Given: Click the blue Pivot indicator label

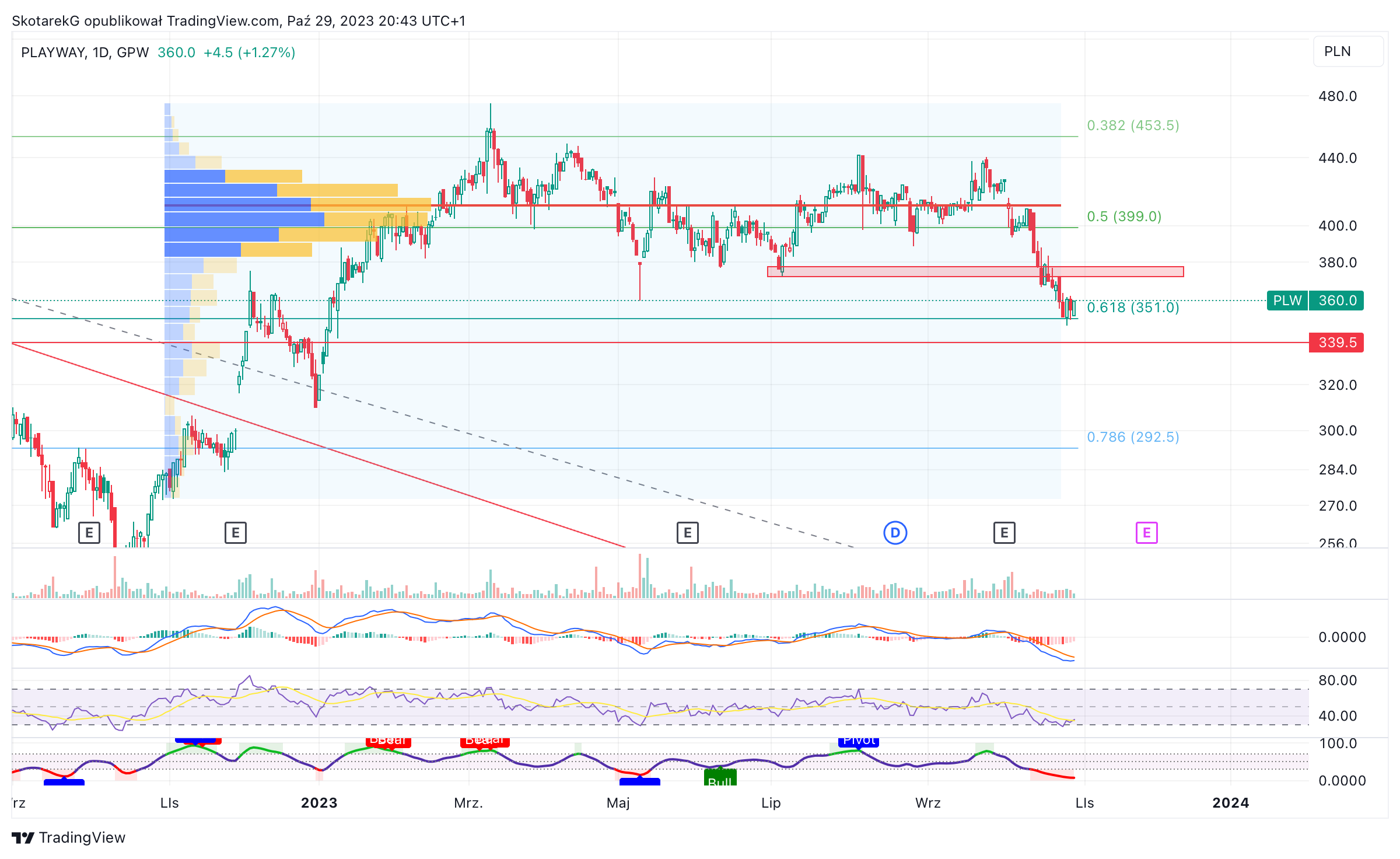Looking at the screenshot, I should (x=859, y=741).
